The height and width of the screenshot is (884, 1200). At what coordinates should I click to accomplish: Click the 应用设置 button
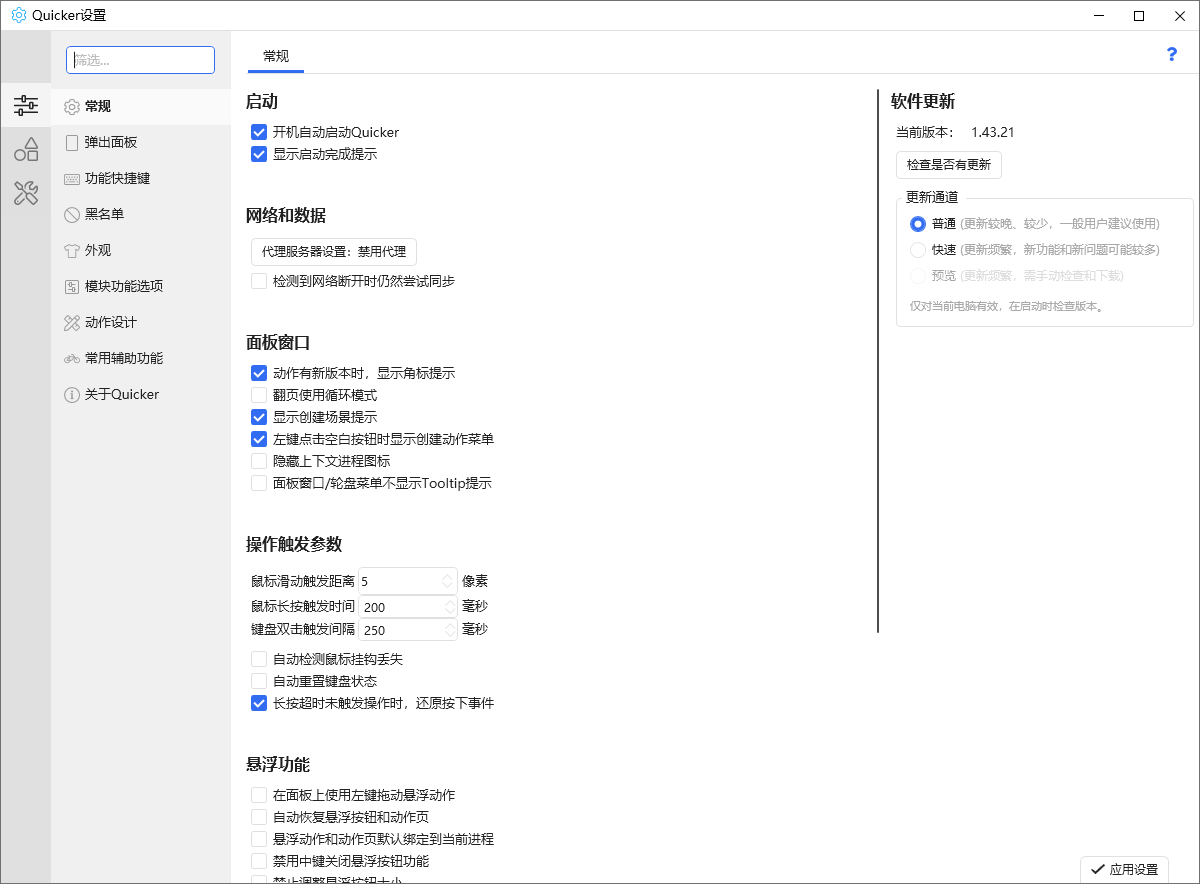tap(1124, 870)
